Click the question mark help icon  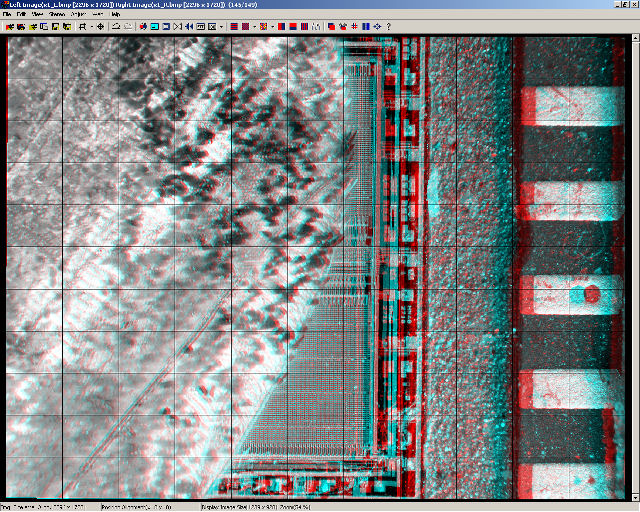(x=388, y=27)
